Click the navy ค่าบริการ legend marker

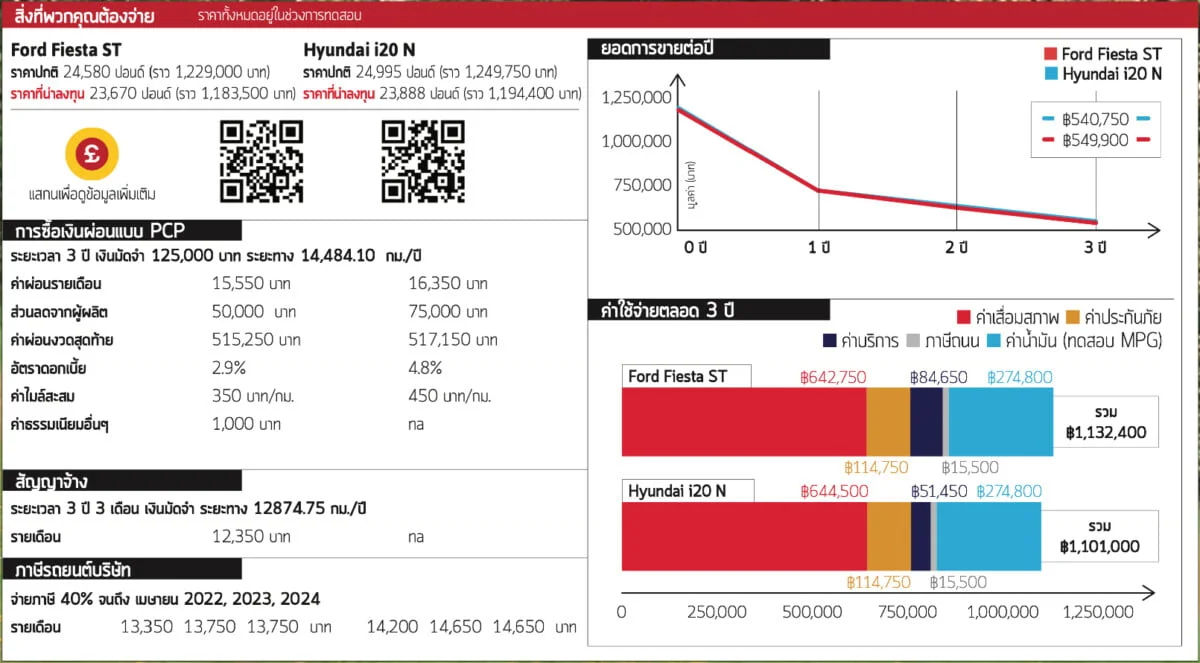[x=830, y=340]
